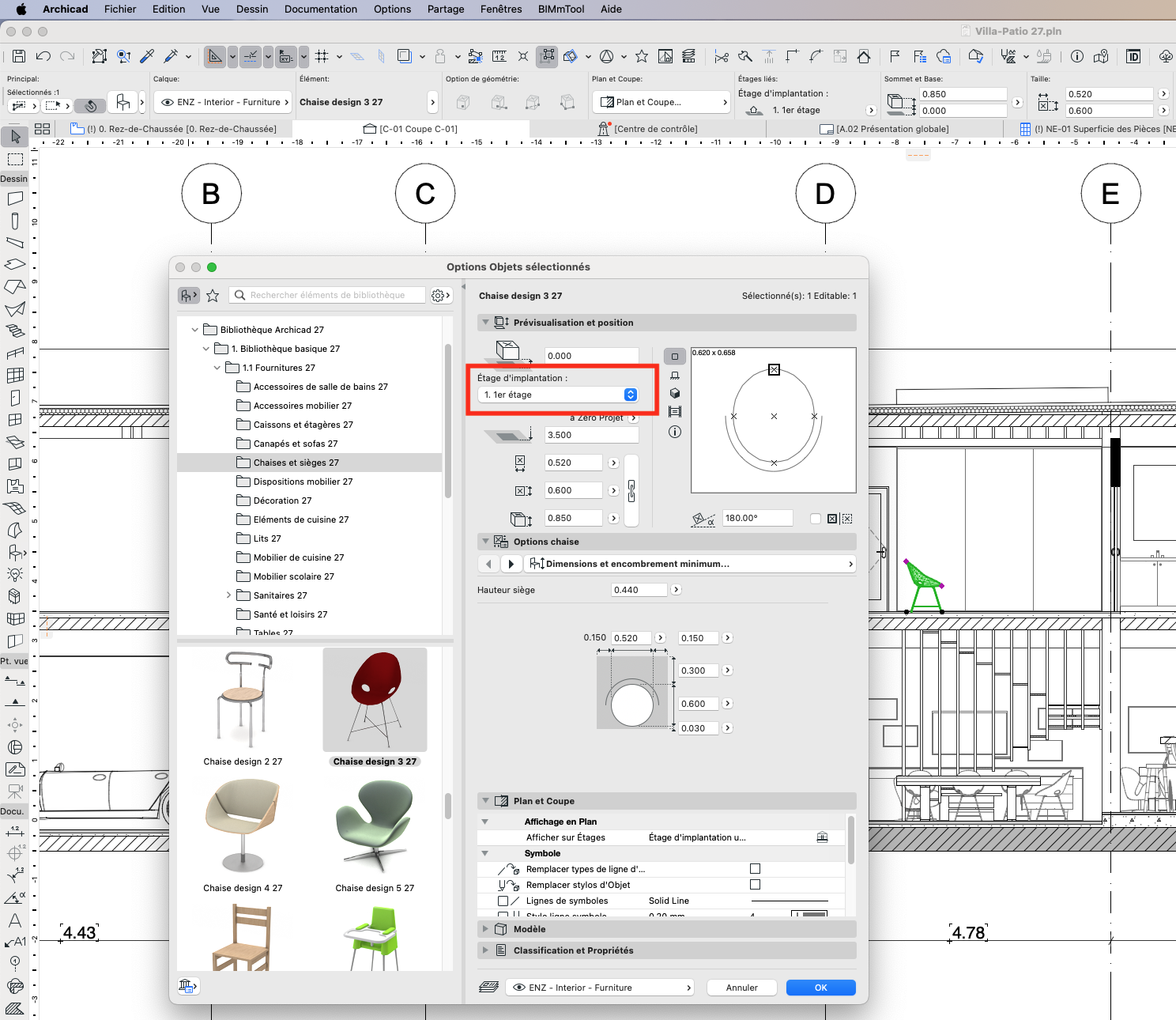The width and height of the screenshot is (1176, 1020).
Task: Open favorites star in object dialog
Action: tap(213, 295)
